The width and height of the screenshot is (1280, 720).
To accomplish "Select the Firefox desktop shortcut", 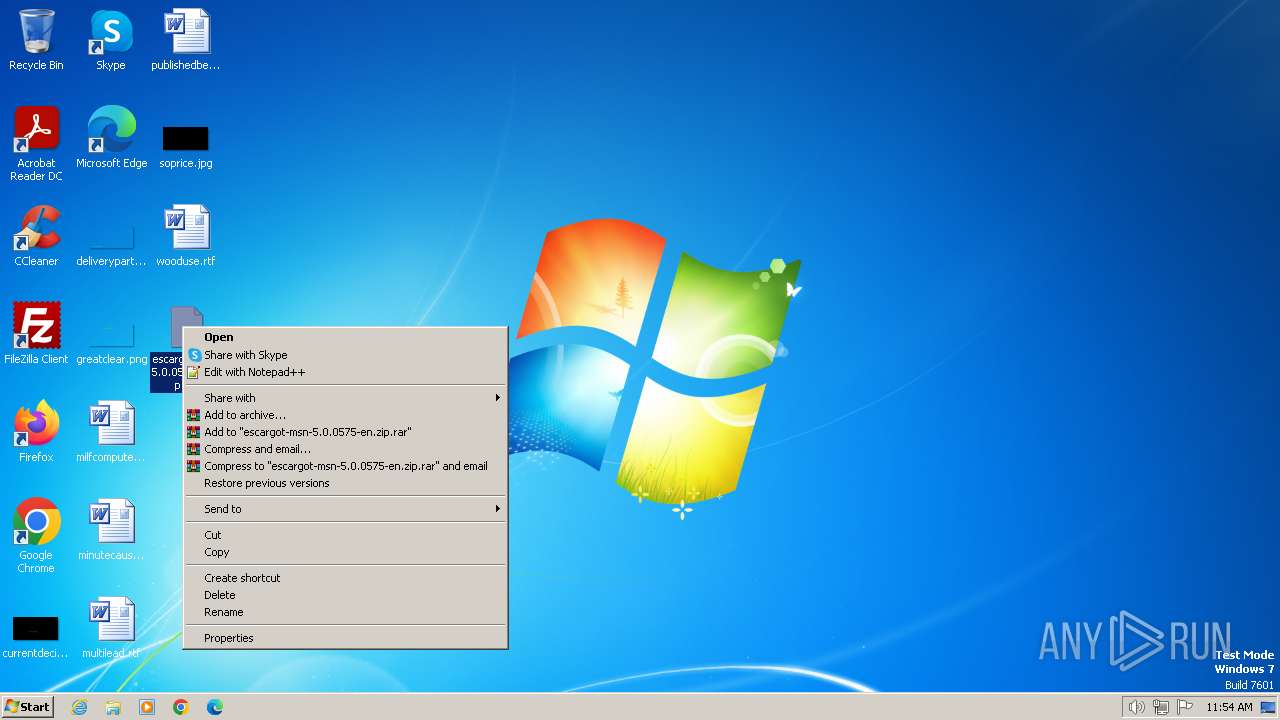I will (x=36, y=432).
